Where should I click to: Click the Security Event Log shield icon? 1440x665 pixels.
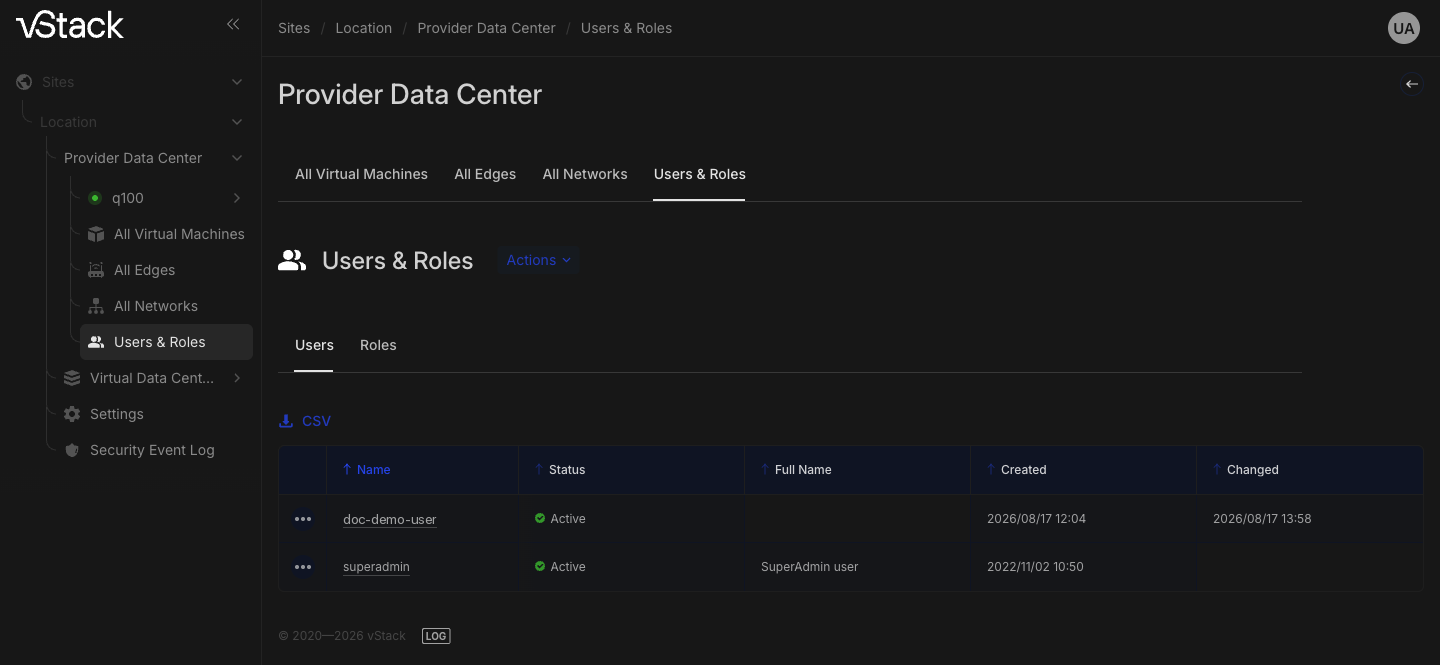click(x=72, y=450)
